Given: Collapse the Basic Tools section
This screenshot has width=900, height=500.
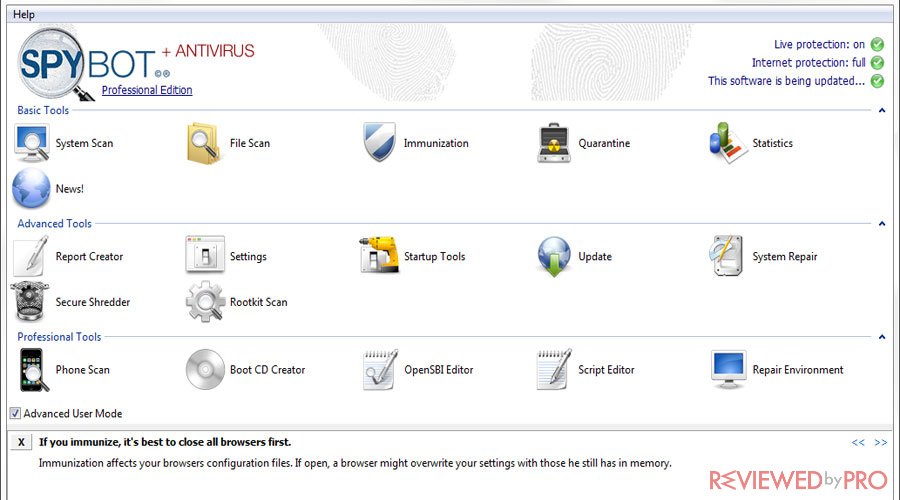Looking at the screenshot, I should (x=882, y=110).
